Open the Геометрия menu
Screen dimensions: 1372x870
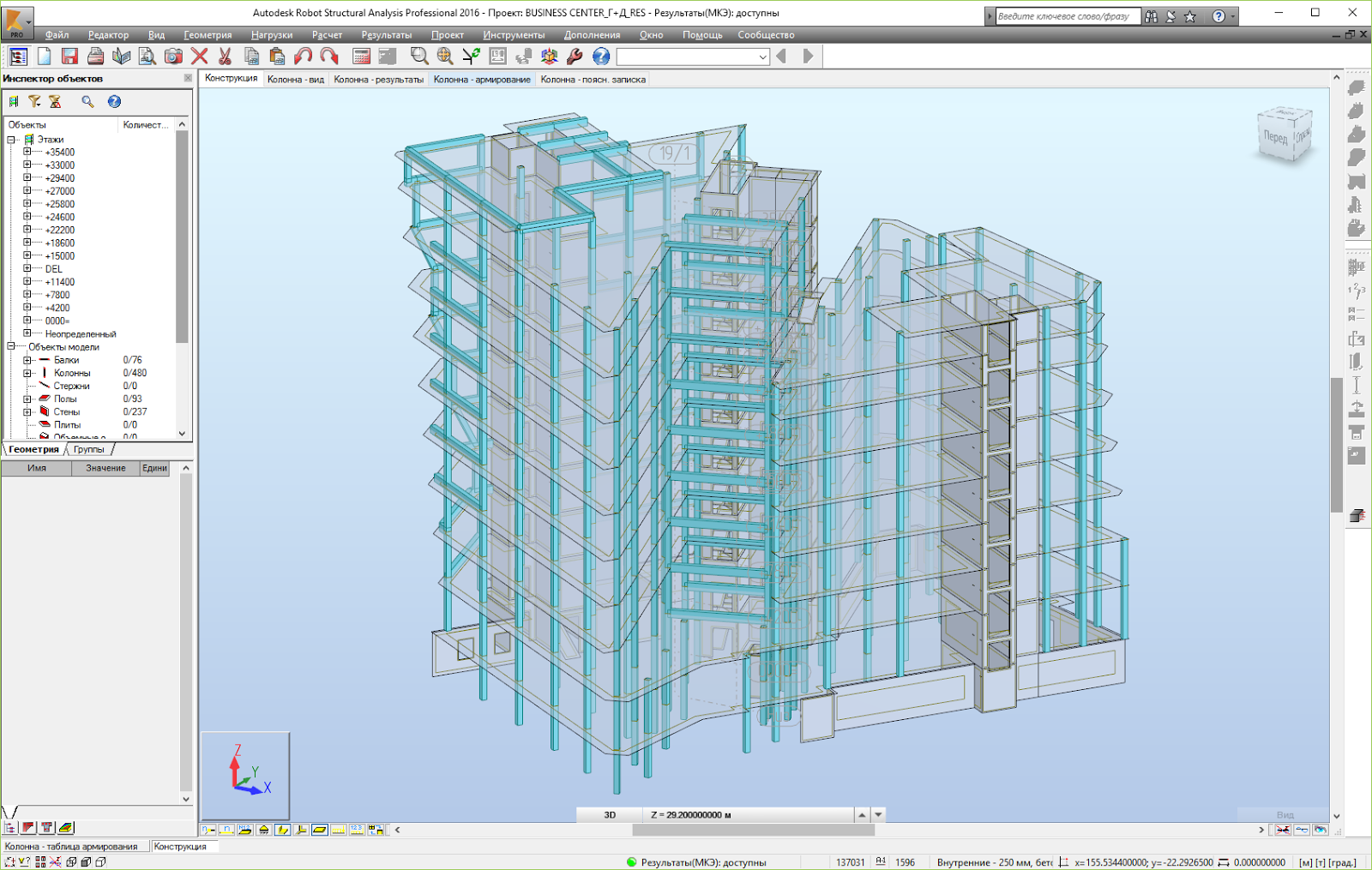(x=208, y=35)
